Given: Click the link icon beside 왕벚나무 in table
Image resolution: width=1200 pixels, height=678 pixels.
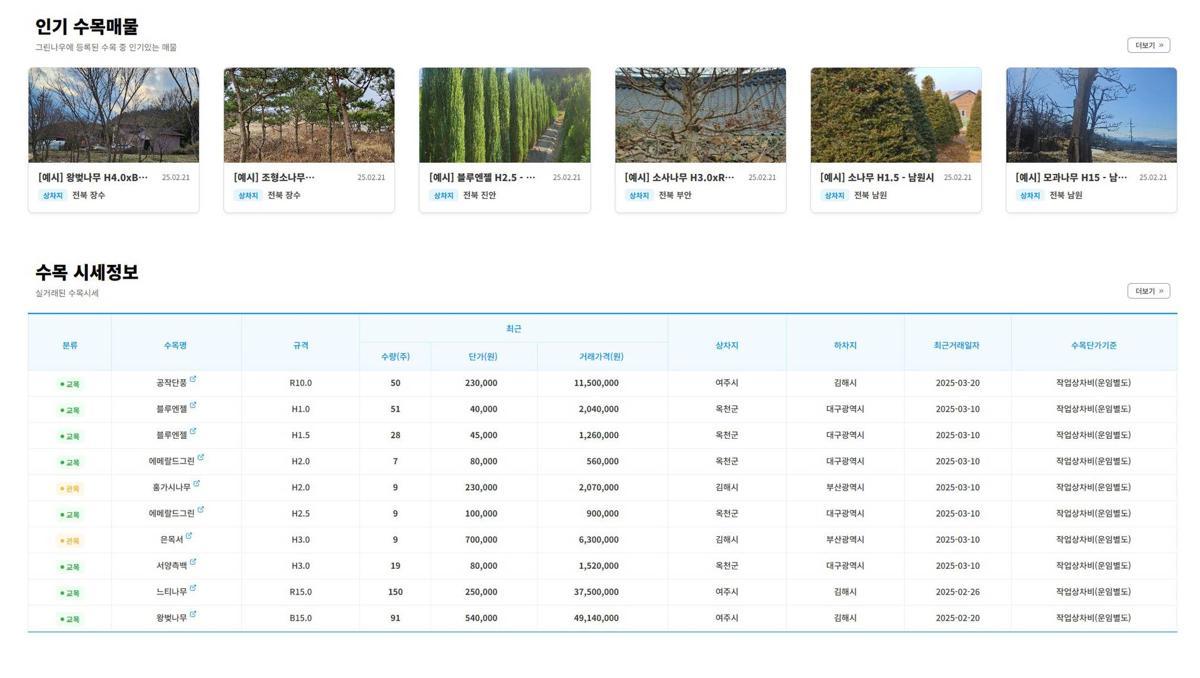Looking at the screenshot, I should coord(193,614).
